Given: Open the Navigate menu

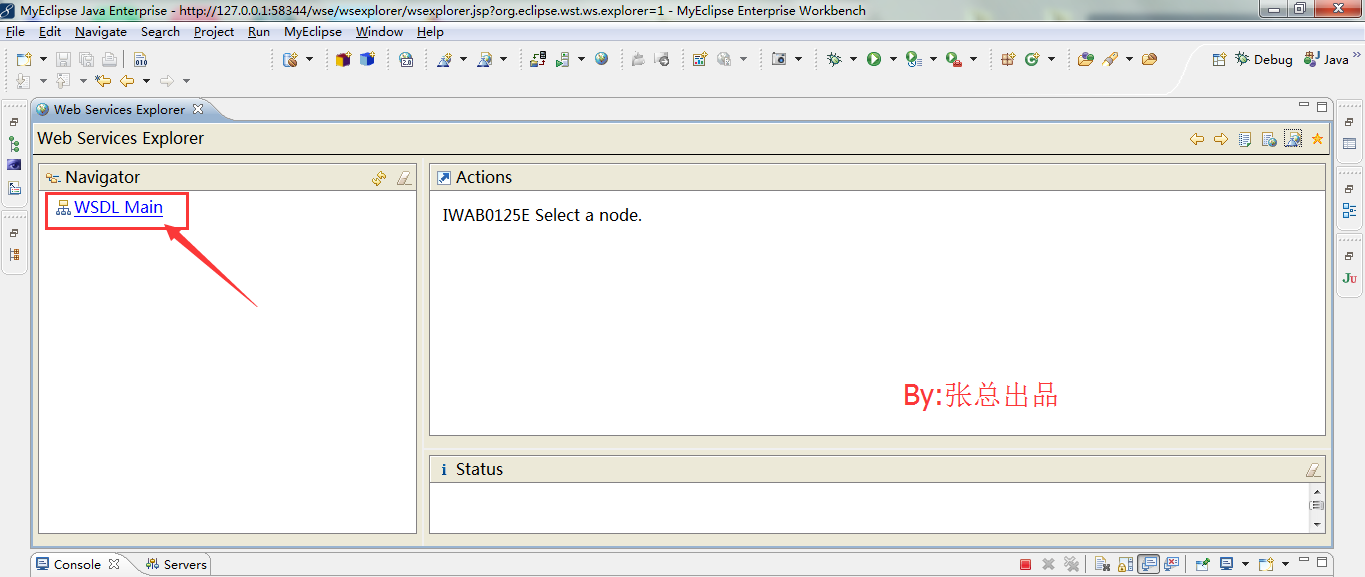Looking at the screenshot, I should pos(101,32).
